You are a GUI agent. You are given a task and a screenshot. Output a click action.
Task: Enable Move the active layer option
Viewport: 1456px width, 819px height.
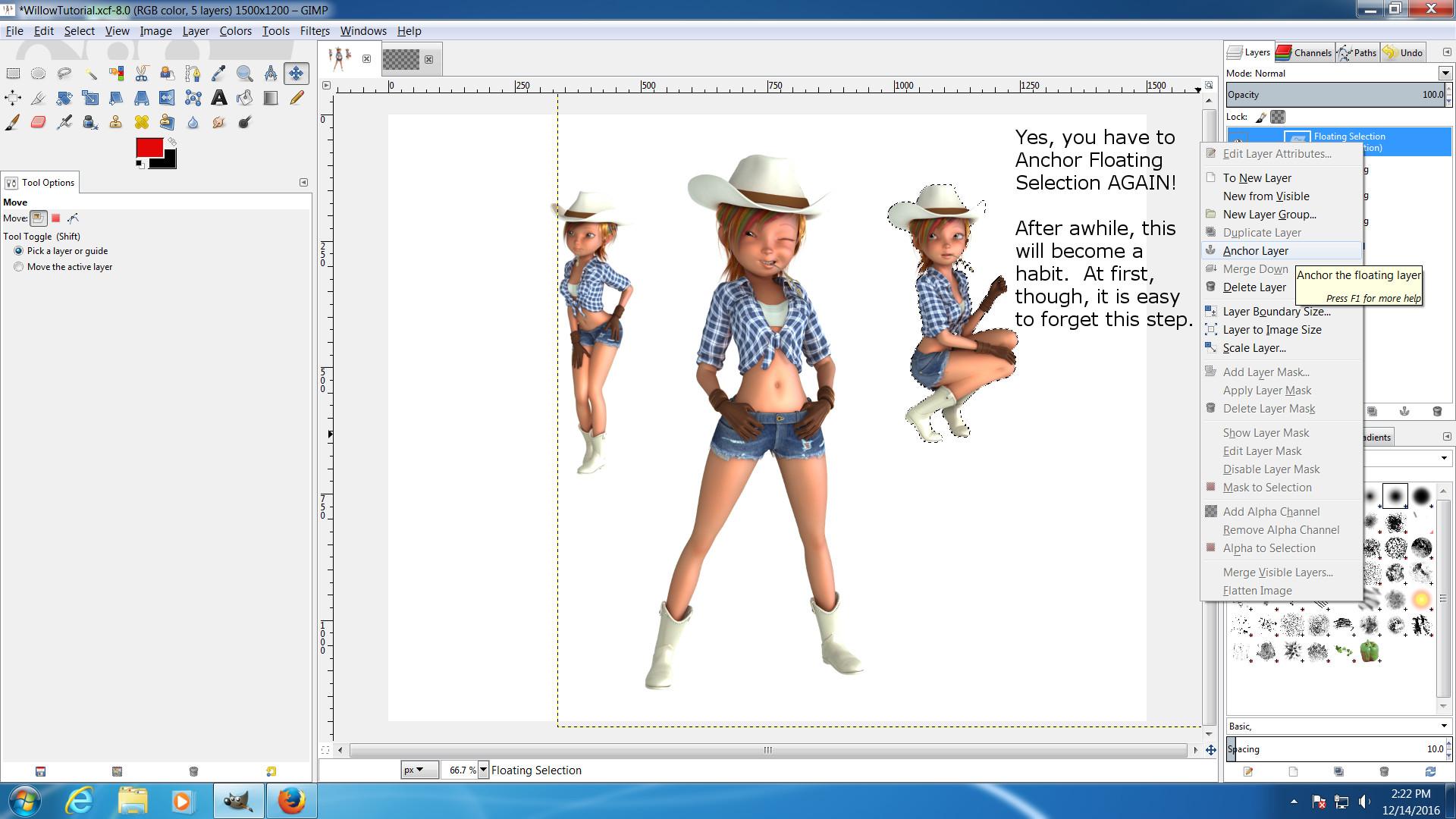[x=19, y=267]
